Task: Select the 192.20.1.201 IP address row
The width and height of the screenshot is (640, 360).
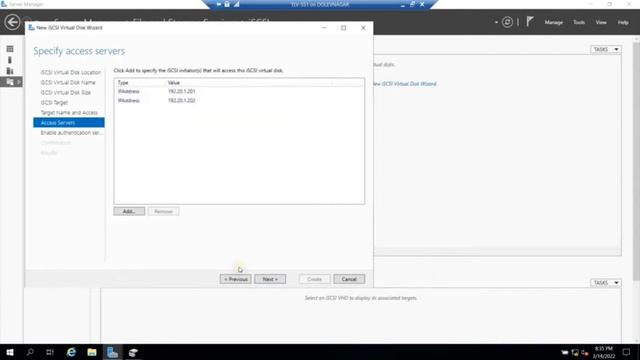Action: click(239, 91)
